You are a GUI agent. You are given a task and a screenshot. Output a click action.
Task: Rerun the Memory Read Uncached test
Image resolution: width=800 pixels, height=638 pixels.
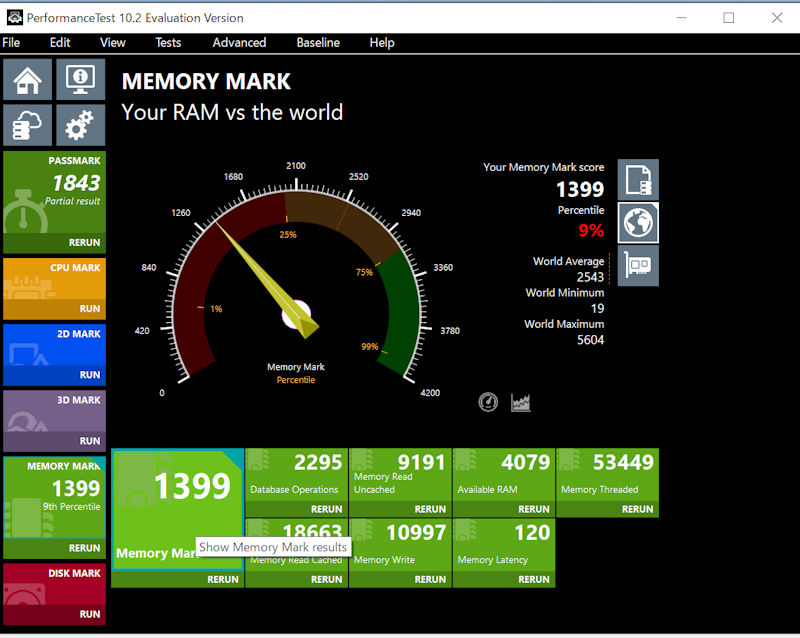tap(430, 509)
